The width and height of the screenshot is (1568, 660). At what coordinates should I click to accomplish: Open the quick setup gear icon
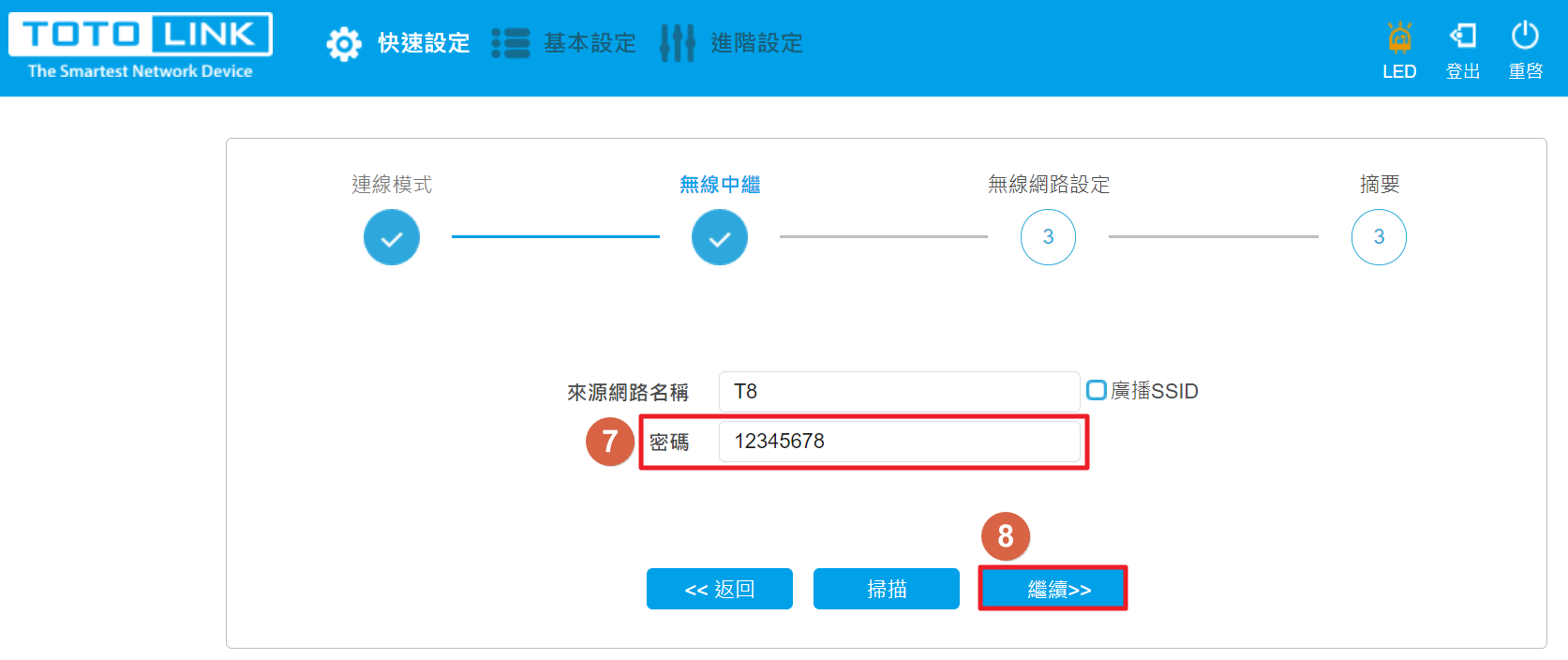point(344,44)
